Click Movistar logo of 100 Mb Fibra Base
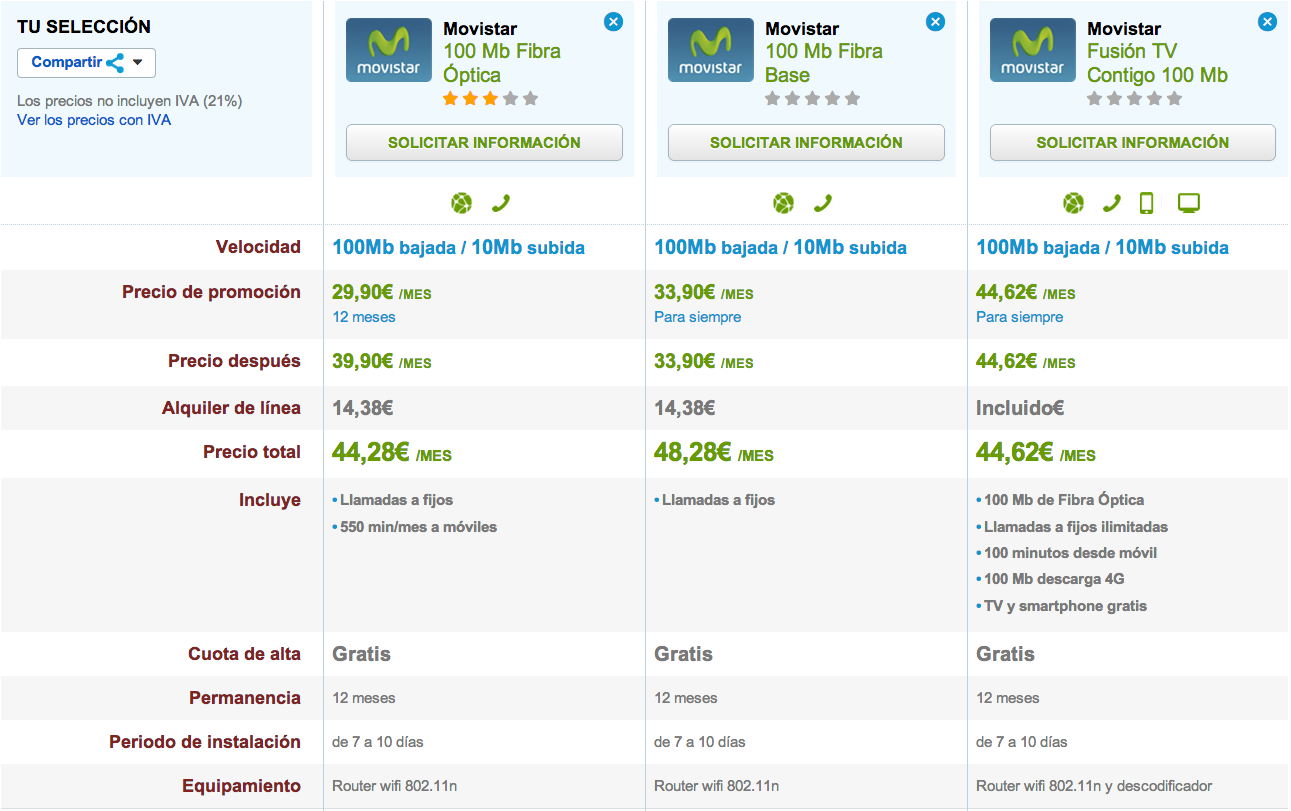The height and width of the screenshot is (811, 1291). click(711, 50)
